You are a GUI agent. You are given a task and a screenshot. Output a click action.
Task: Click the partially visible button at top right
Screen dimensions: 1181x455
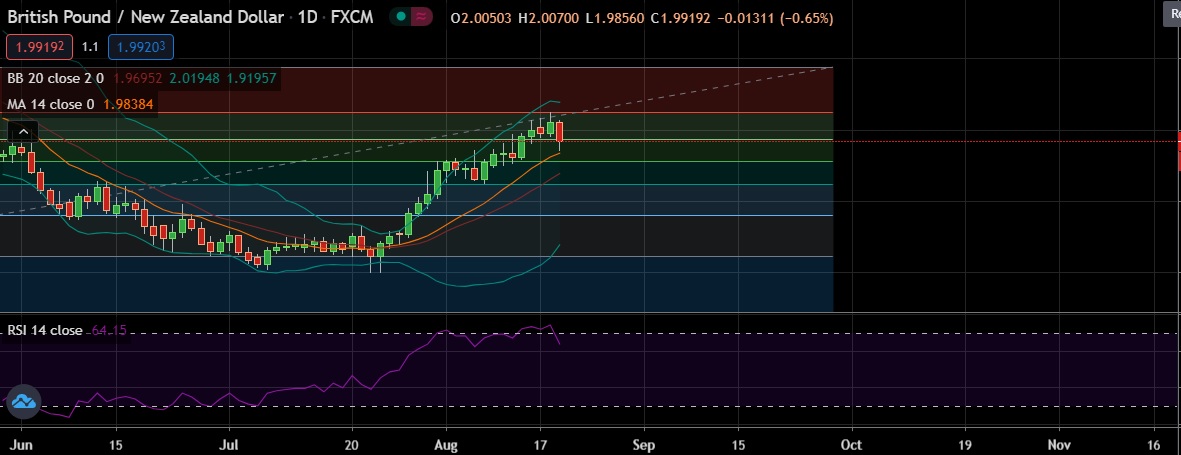1172,14
